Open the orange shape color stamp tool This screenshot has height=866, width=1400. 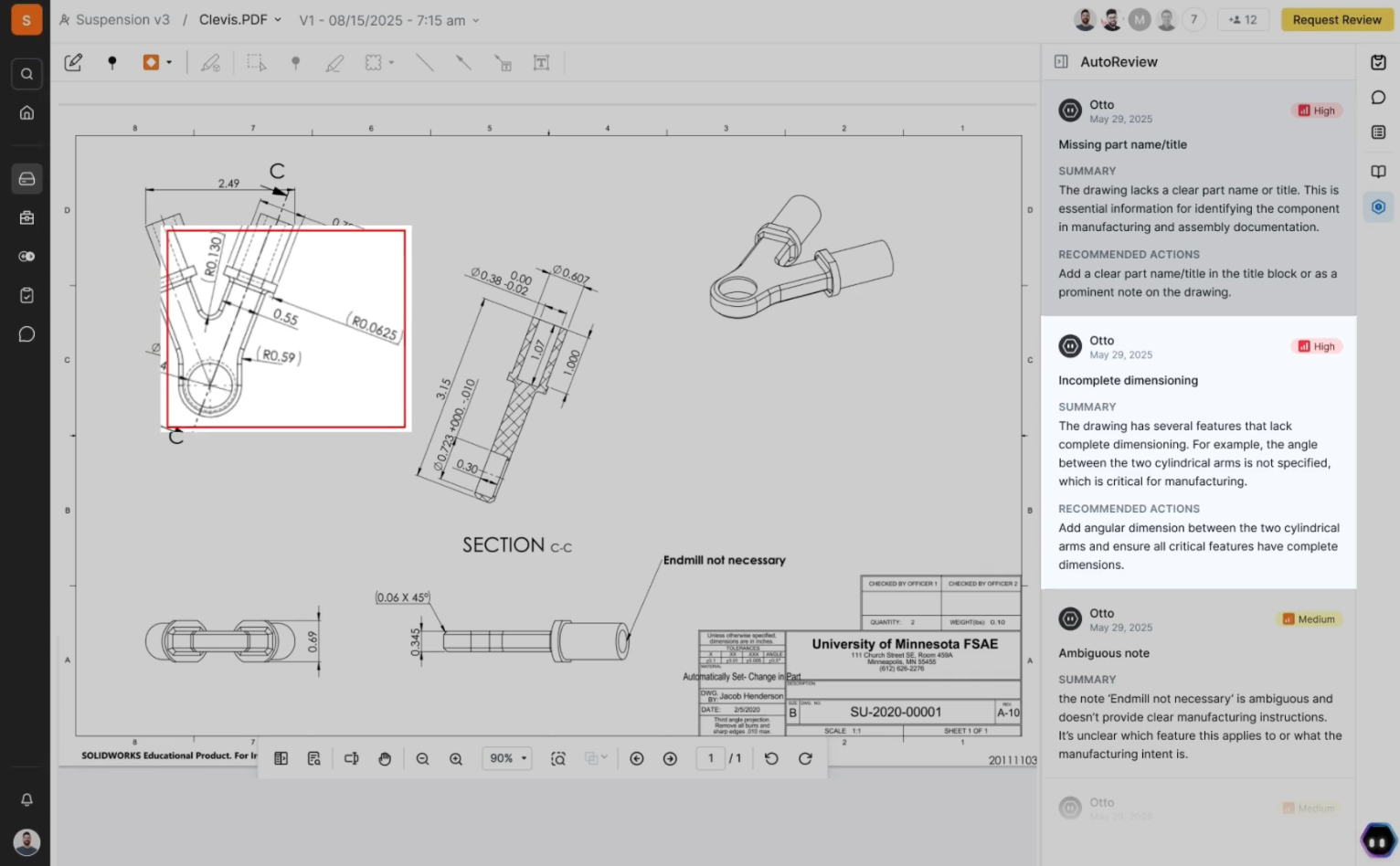(157, 62)
